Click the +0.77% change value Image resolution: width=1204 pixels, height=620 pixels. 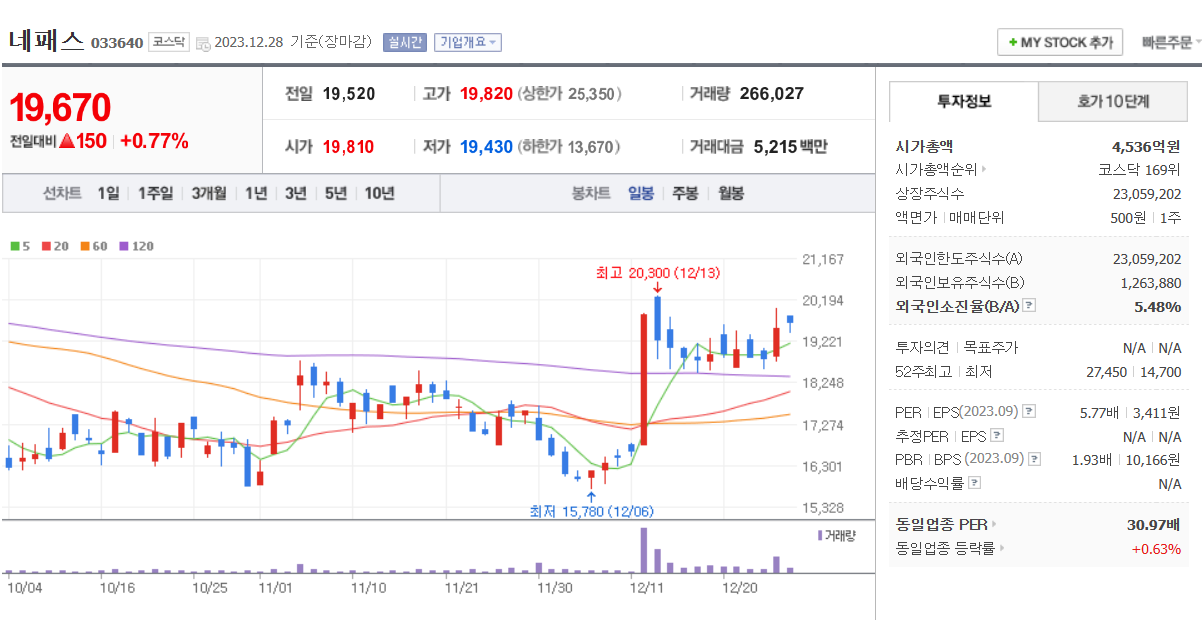pyautogui.click(x=154, y=141)
